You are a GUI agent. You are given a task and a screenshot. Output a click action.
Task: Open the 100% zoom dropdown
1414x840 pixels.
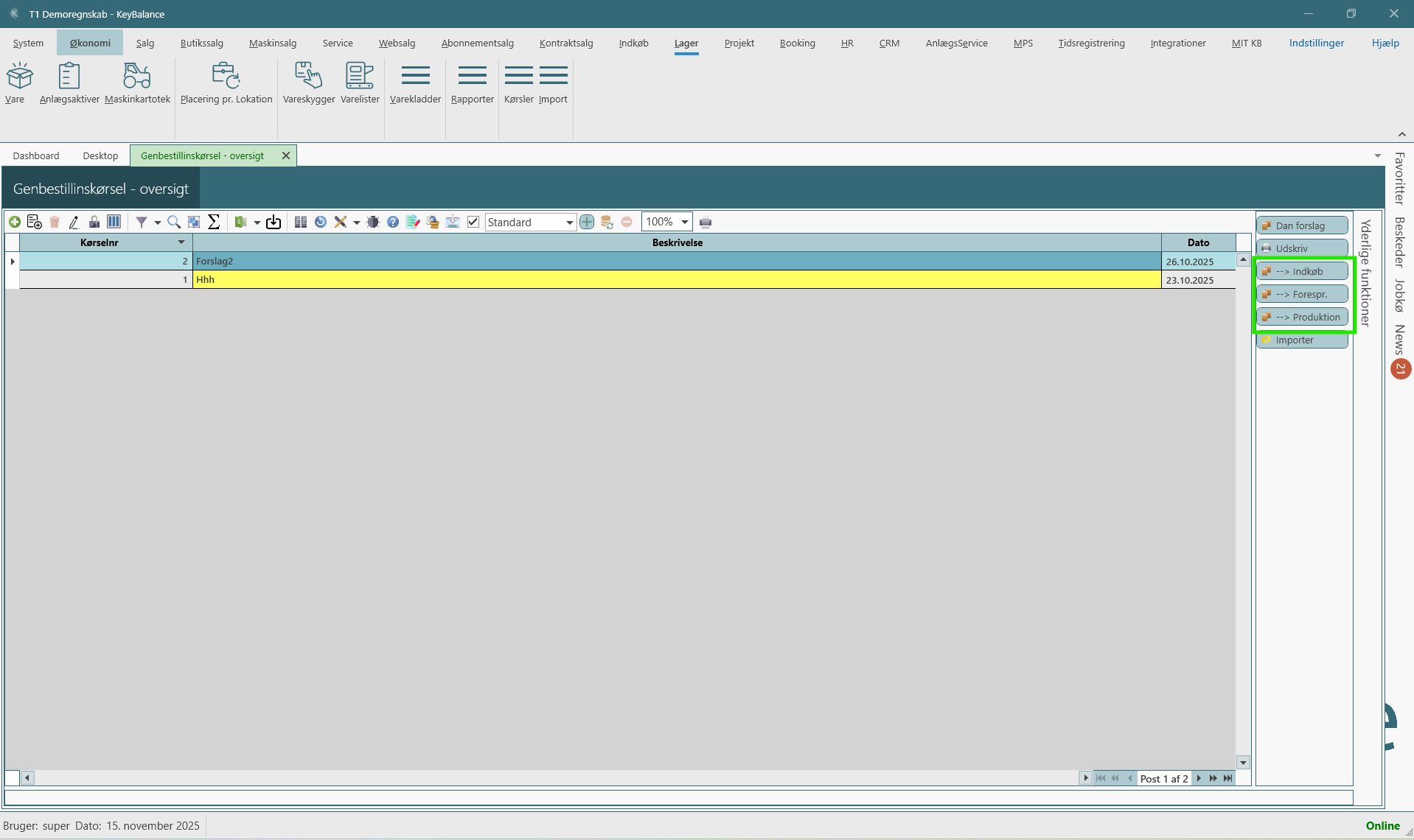685,222
